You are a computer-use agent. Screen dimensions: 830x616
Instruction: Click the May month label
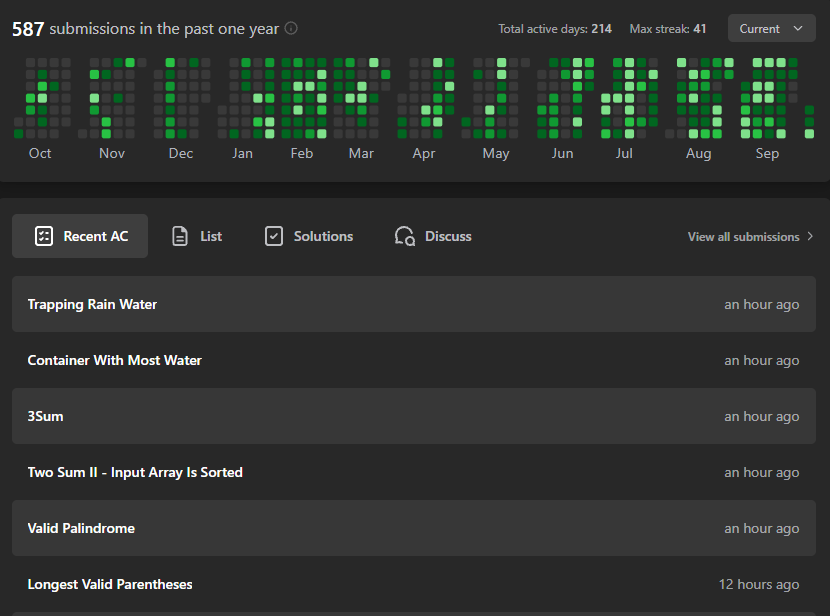(495, 154)
